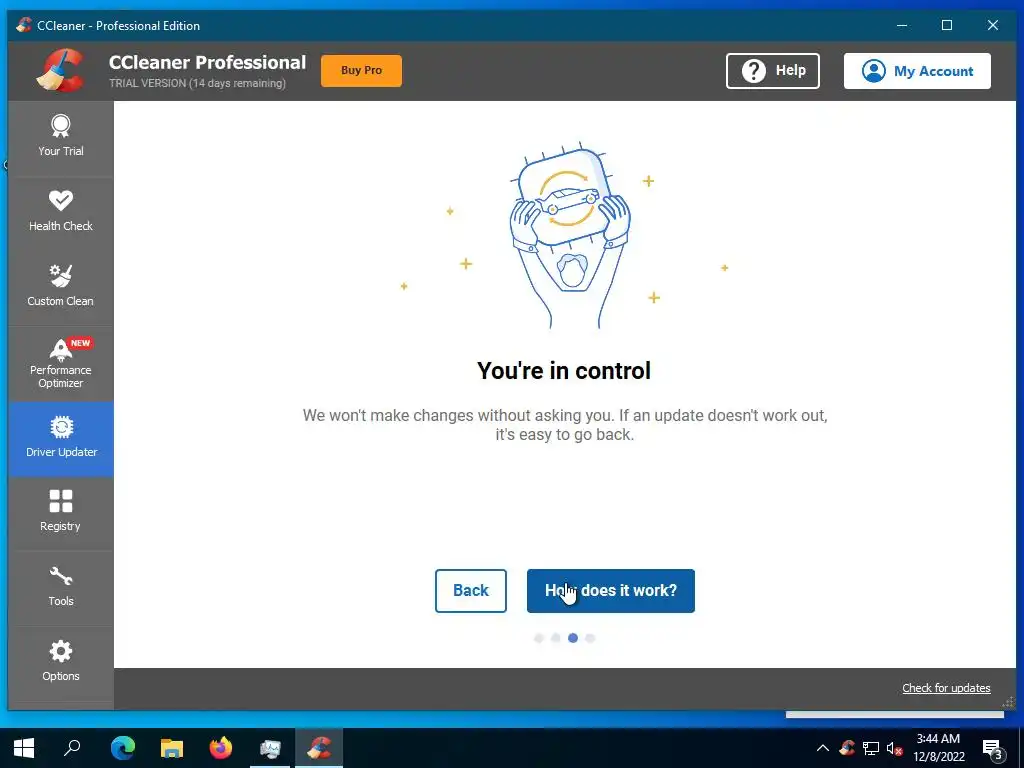Open File Explorer from the taskbar

[172, 748]
